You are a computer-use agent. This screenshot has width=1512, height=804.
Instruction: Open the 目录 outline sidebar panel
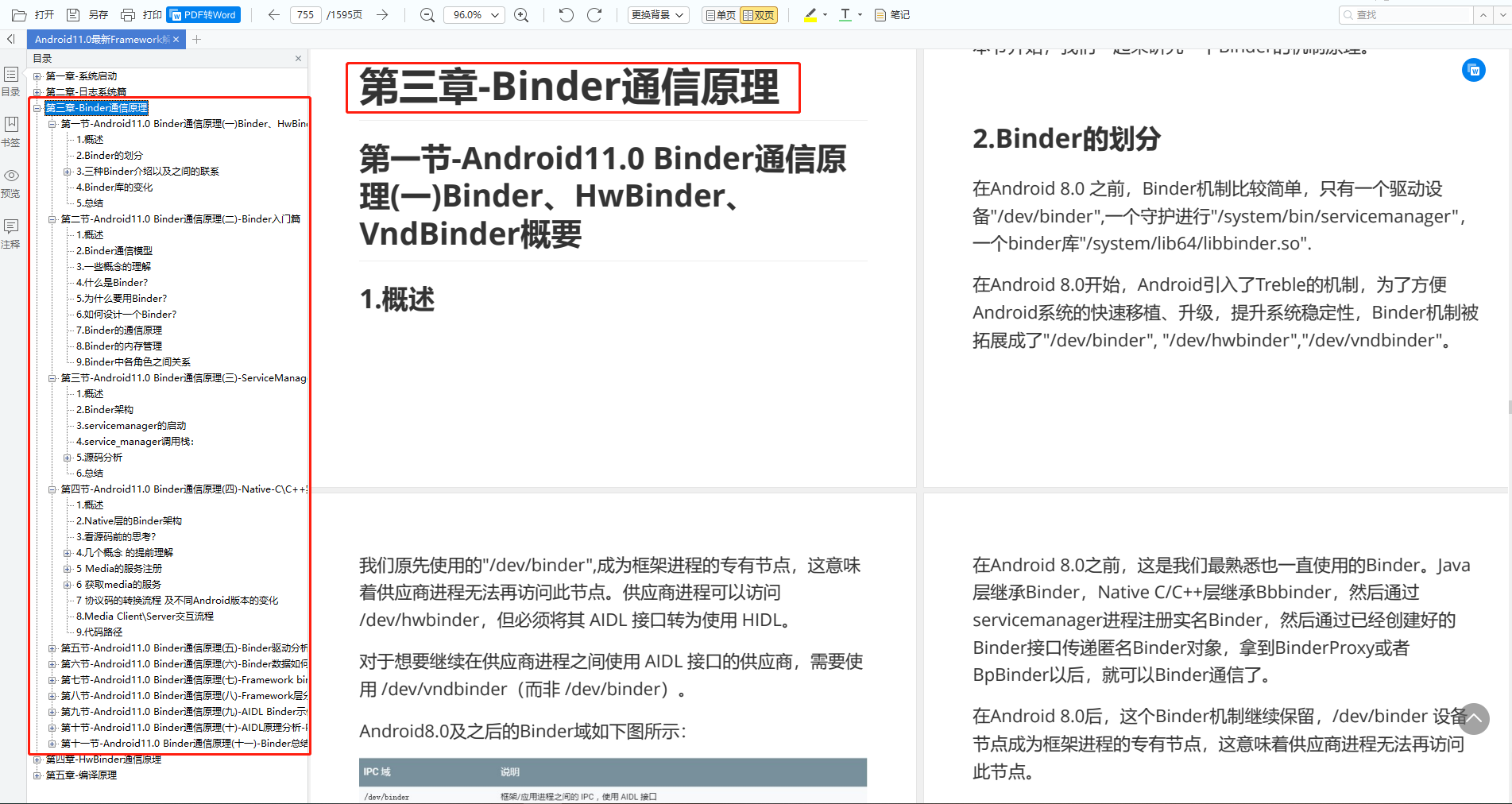tap(11, 81)
